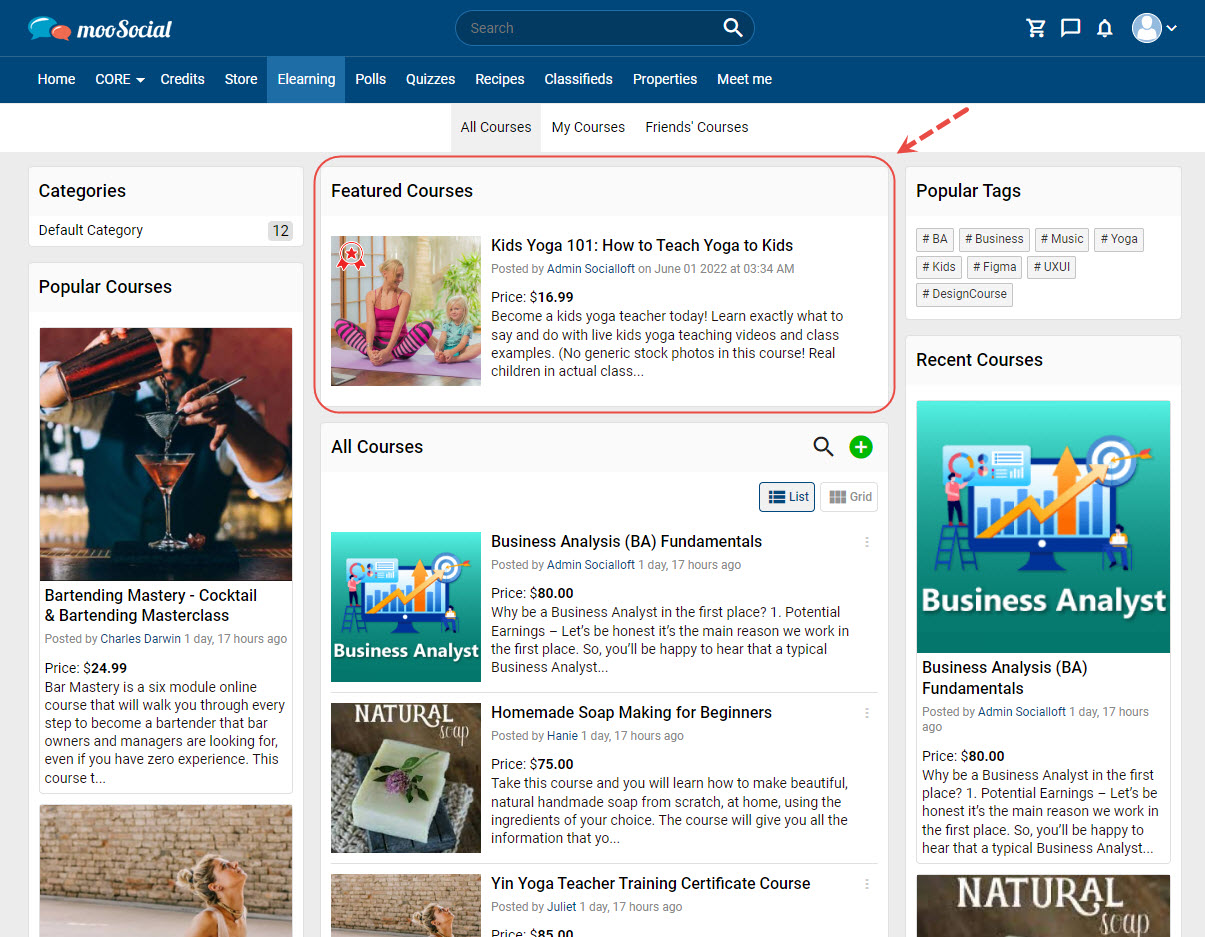Click the 12 count badge in Categories
Image resolution: width=1205 pixels, height=937 pixels.
[280, 231]
